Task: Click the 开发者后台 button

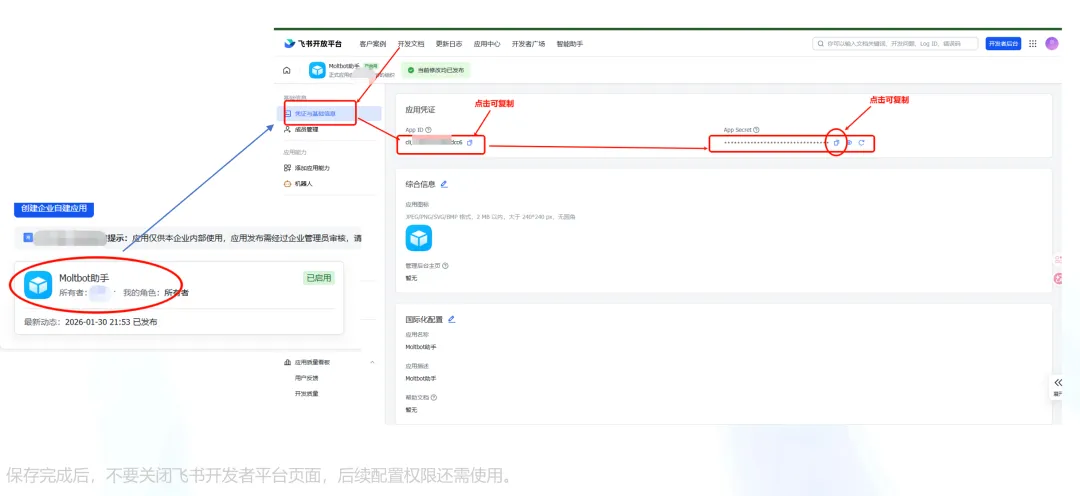Action: [1003, 43]
